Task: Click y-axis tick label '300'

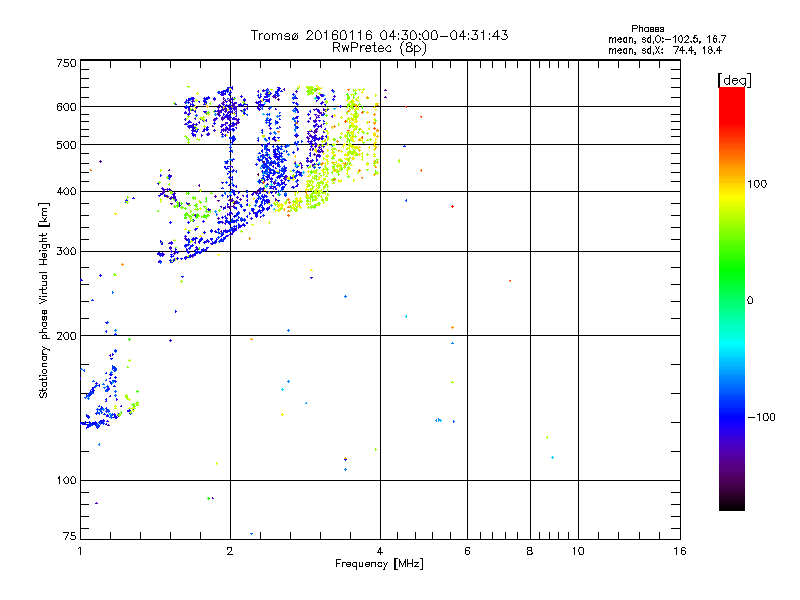Action: 66,252
